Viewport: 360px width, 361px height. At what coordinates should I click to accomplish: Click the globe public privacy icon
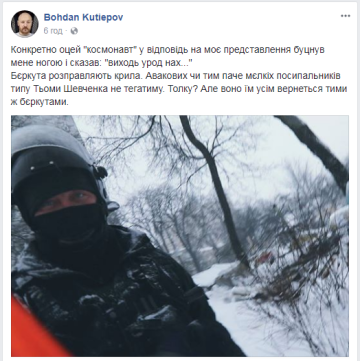(74, 31)
